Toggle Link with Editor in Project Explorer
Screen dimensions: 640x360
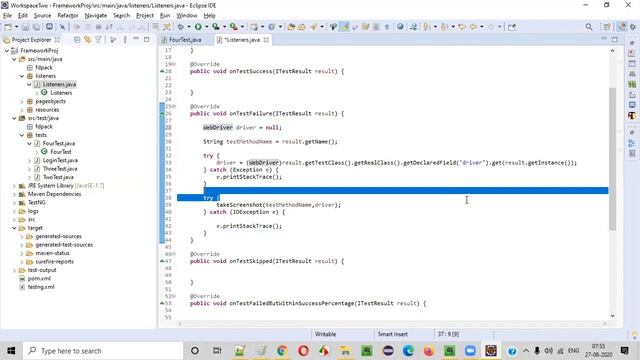[87, 40]
